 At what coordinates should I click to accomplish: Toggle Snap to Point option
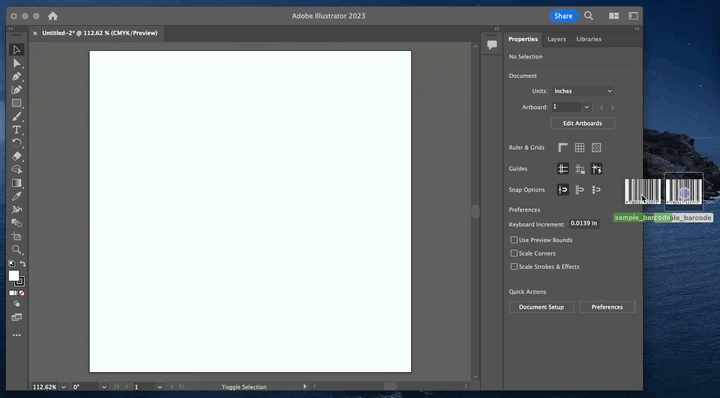563,190
